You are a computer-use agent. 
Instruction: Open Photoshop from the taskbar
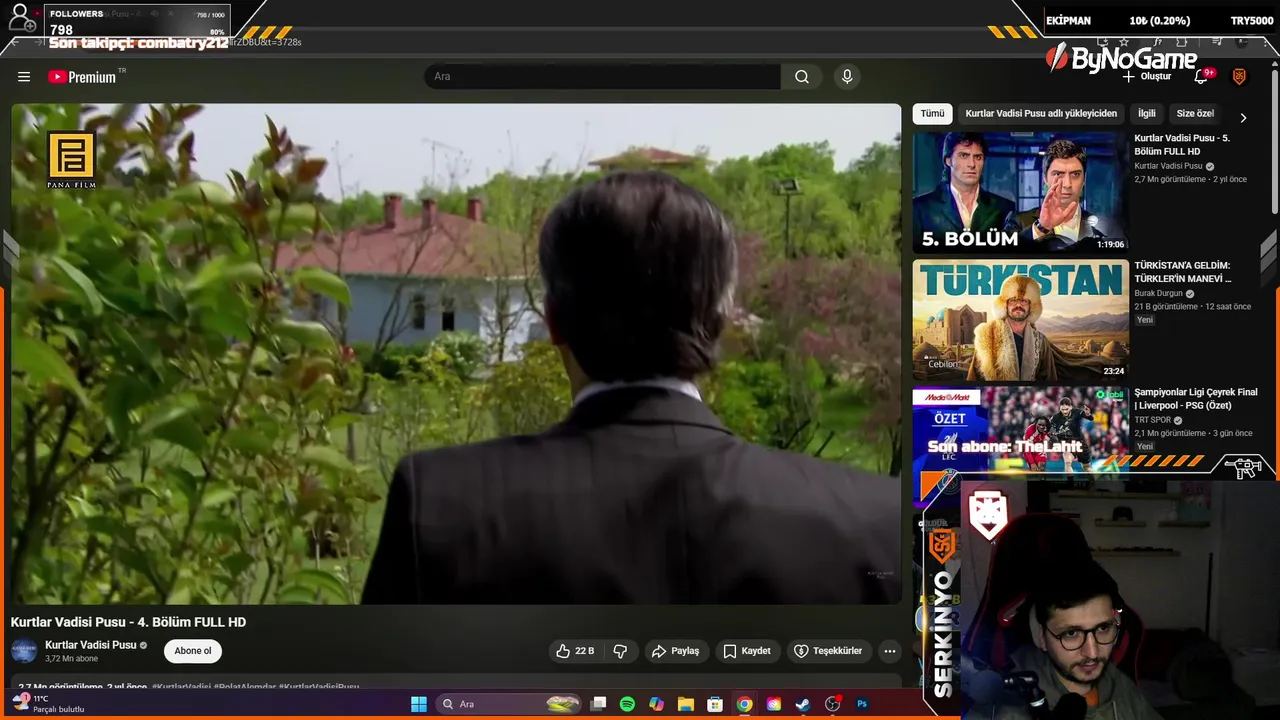(862, 704)
